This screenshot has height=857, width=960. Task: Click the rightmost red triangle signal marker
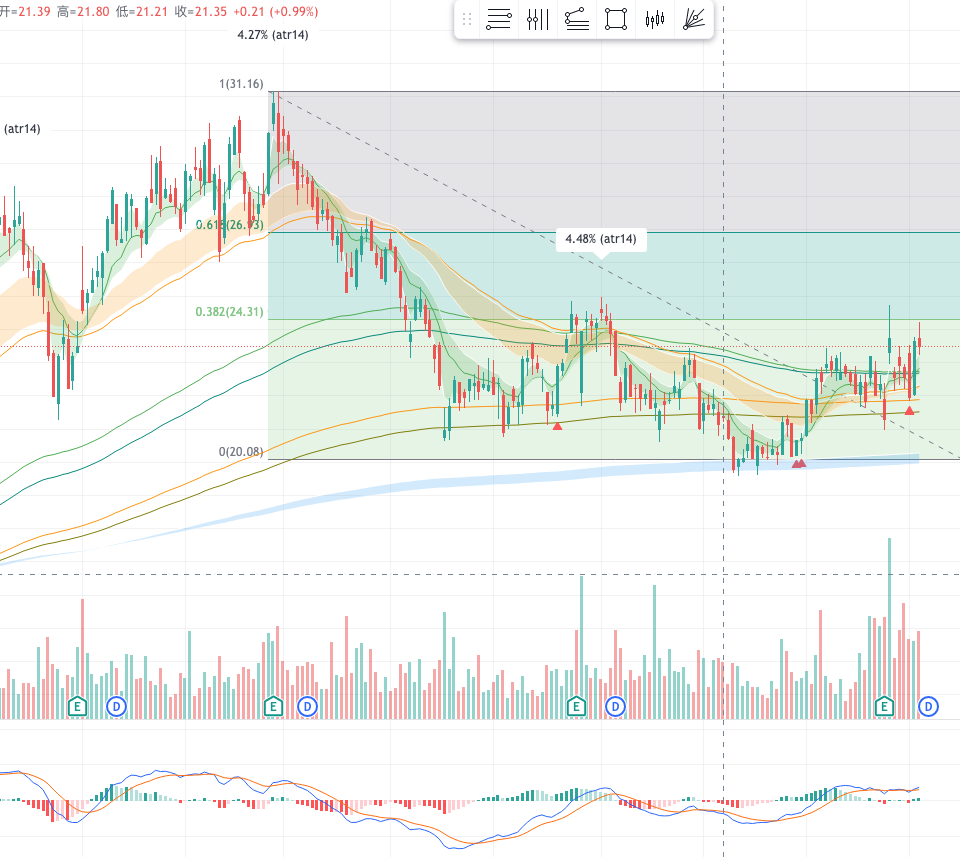(909, 410)
